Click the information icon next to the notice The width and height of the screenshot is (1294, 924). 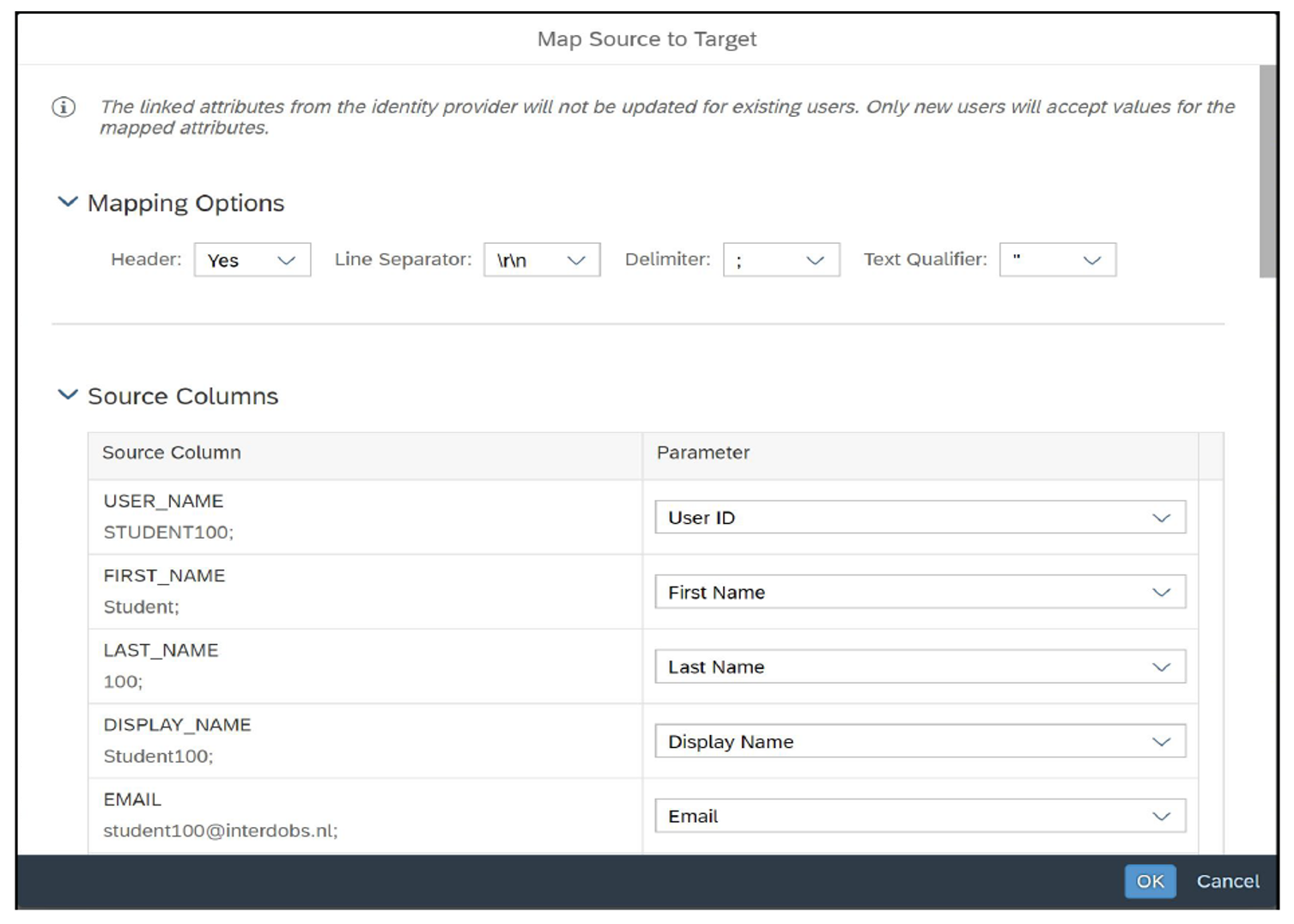[x=64, y=107]
